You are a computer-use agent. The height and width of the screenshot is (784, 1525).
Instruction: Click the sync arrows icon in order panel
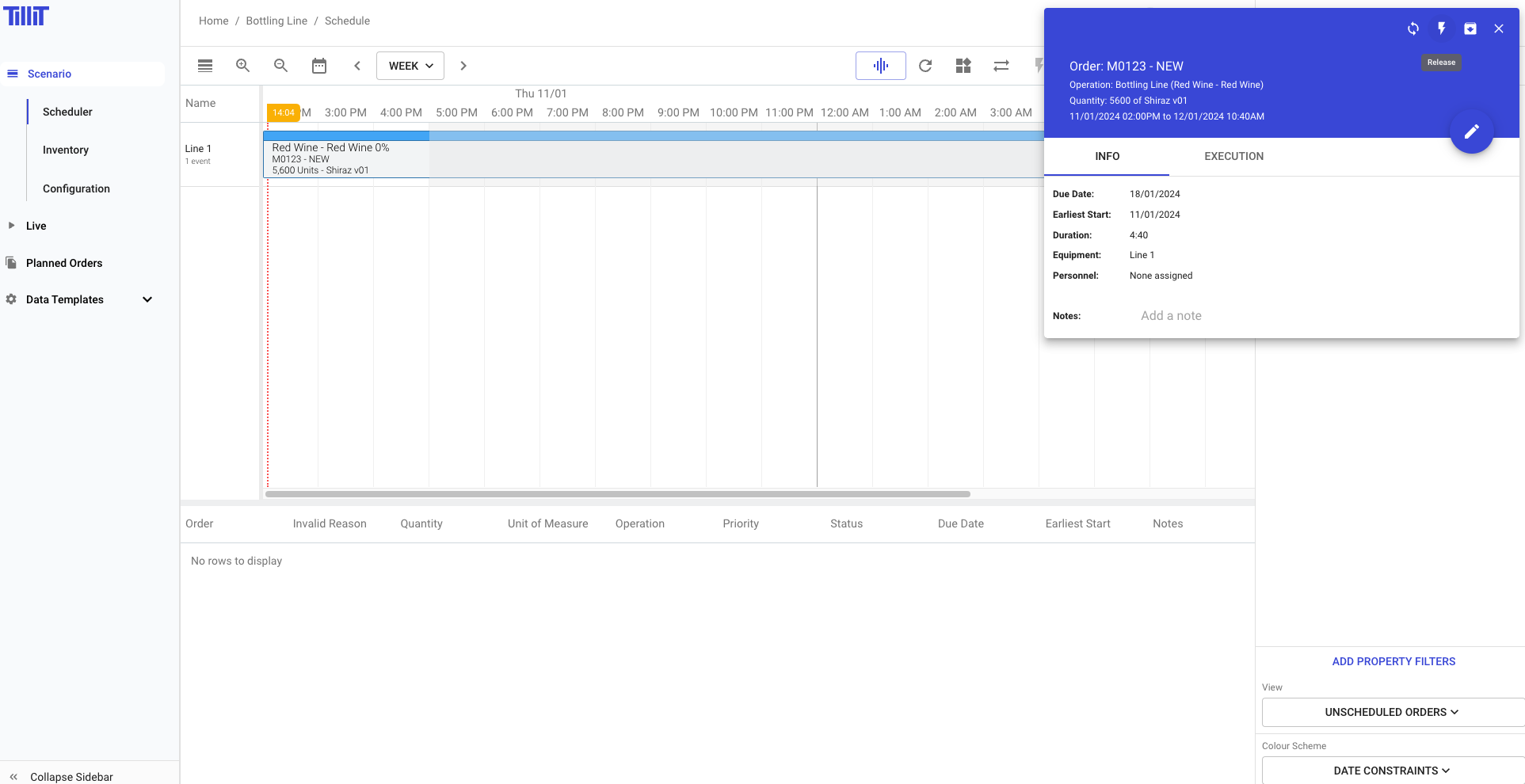tap(1413, 29)
